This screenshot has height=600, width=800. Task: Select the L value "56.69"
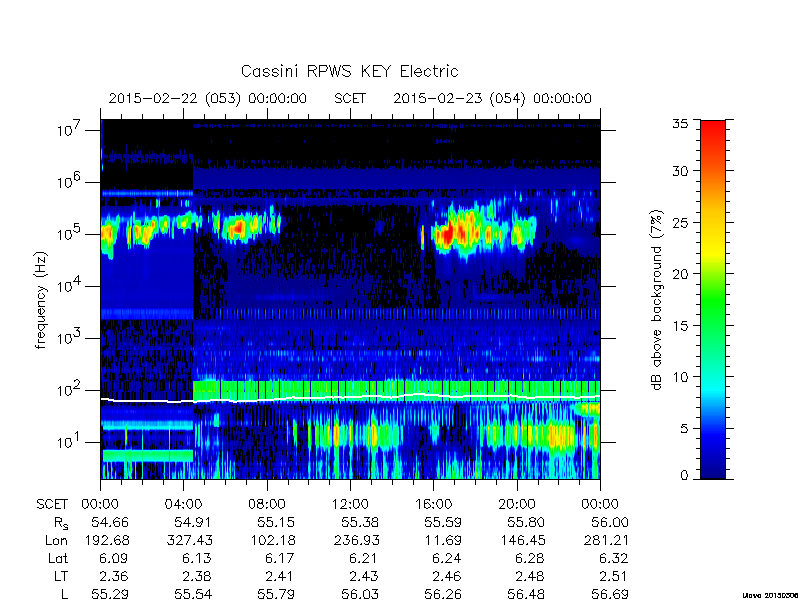pyautogui.click(x=610, y=594)
